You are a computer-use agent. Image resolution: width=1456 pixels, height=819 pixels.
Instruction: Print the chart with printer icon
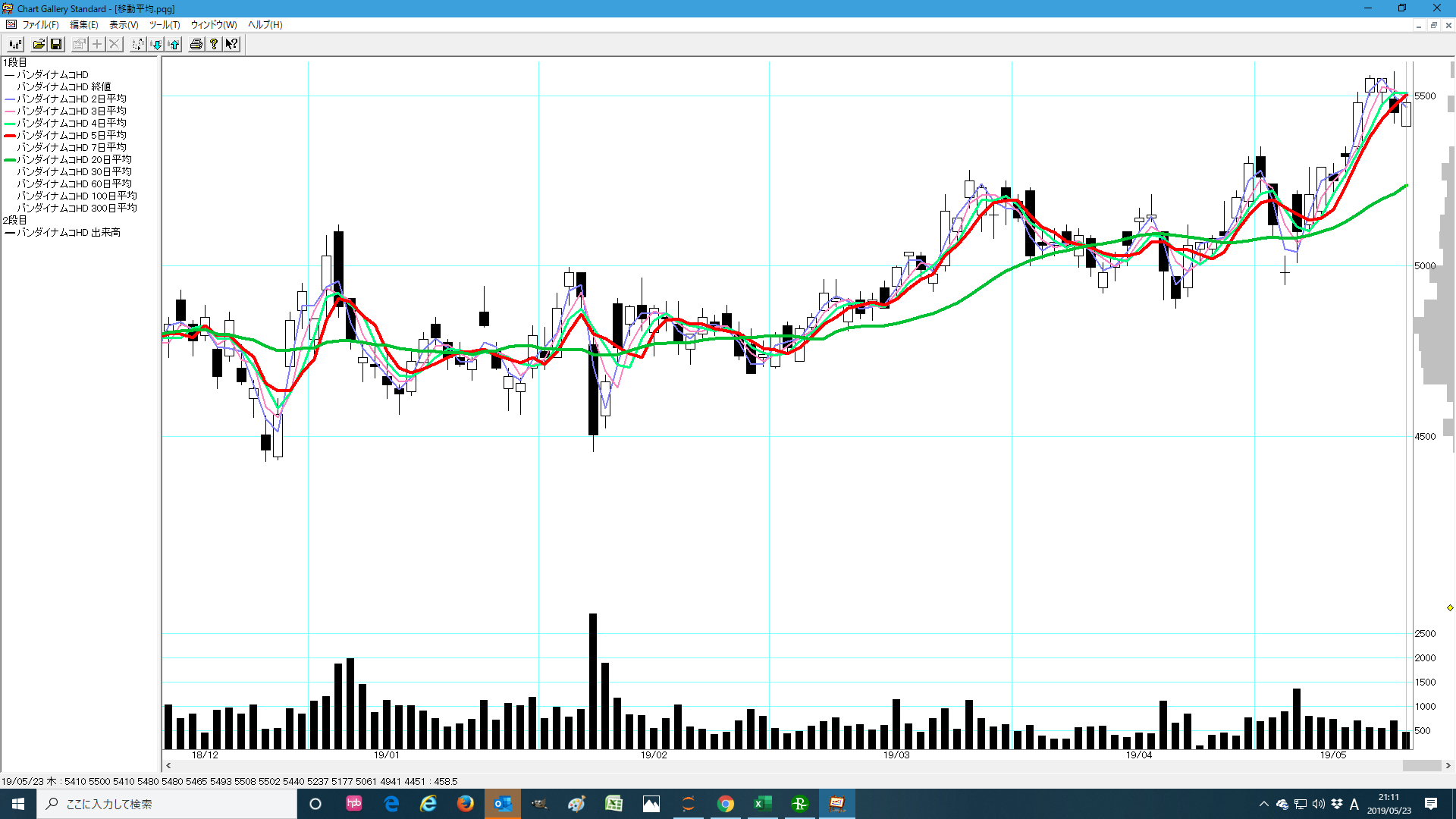[x=196, y=44]
